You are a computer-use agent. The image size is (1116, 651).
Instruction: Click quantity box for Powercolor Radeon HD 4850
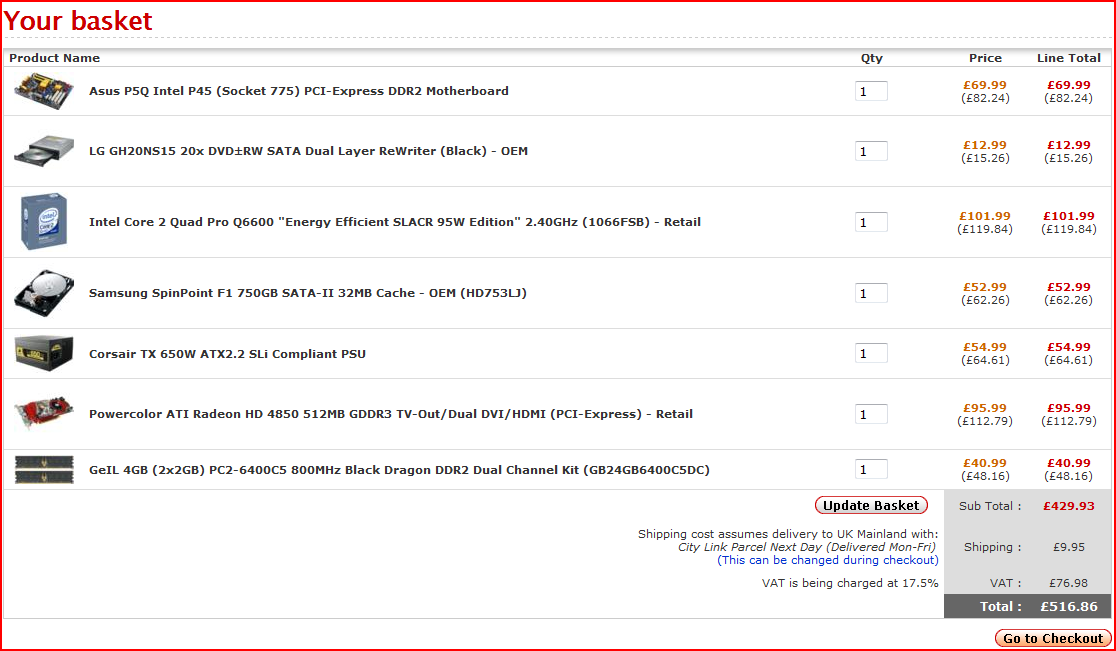click(871, 414)
